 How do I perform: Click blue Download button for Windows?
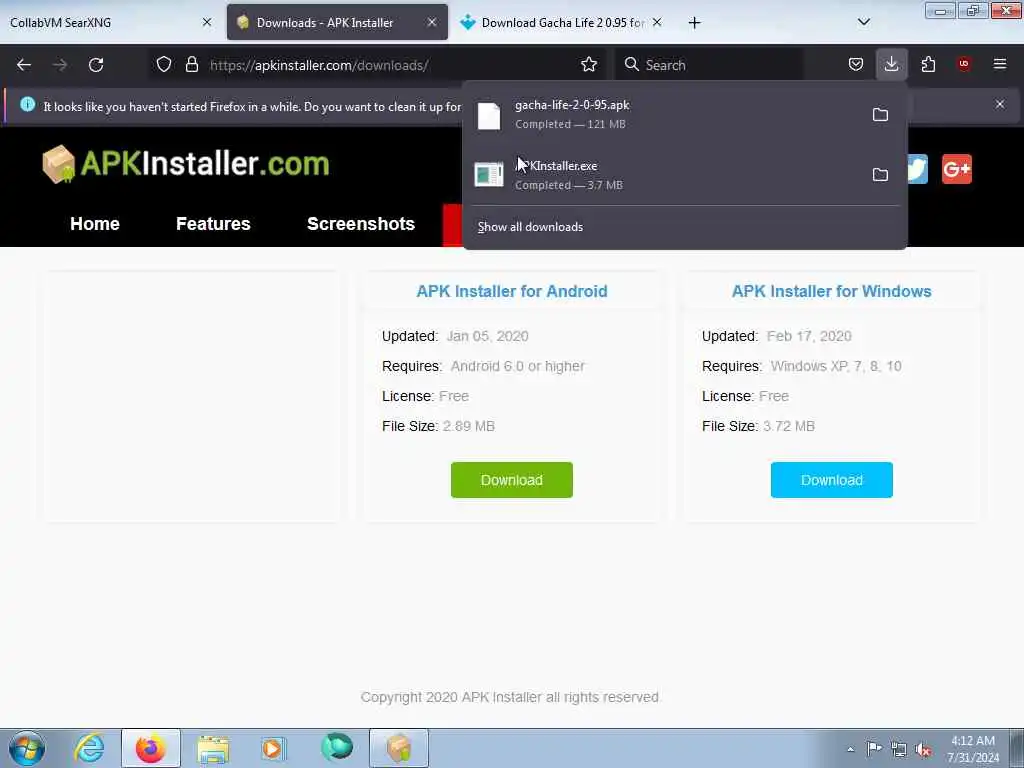click(x=831, y=480)
